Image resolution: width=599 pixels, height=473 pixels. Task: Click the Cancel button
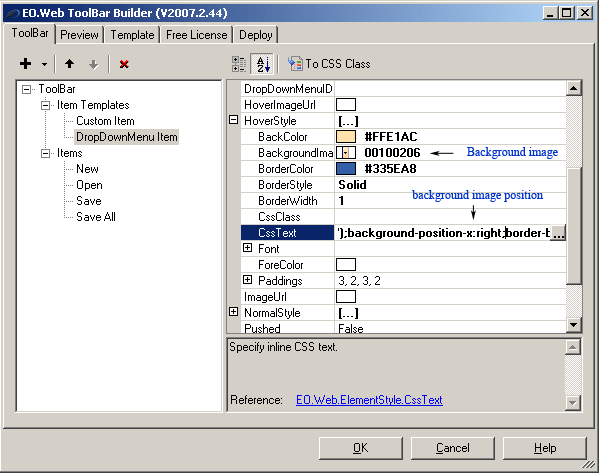coord(453,448)
